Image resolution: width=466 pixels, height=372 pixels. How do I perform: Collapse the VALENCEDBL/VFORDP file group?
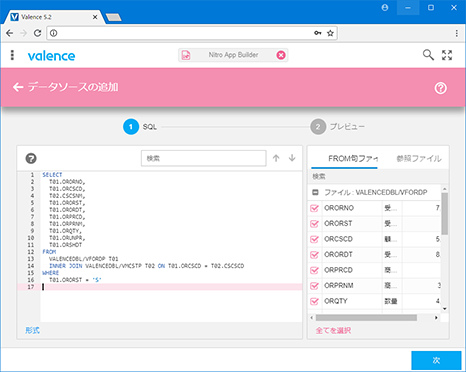point(315,192)
